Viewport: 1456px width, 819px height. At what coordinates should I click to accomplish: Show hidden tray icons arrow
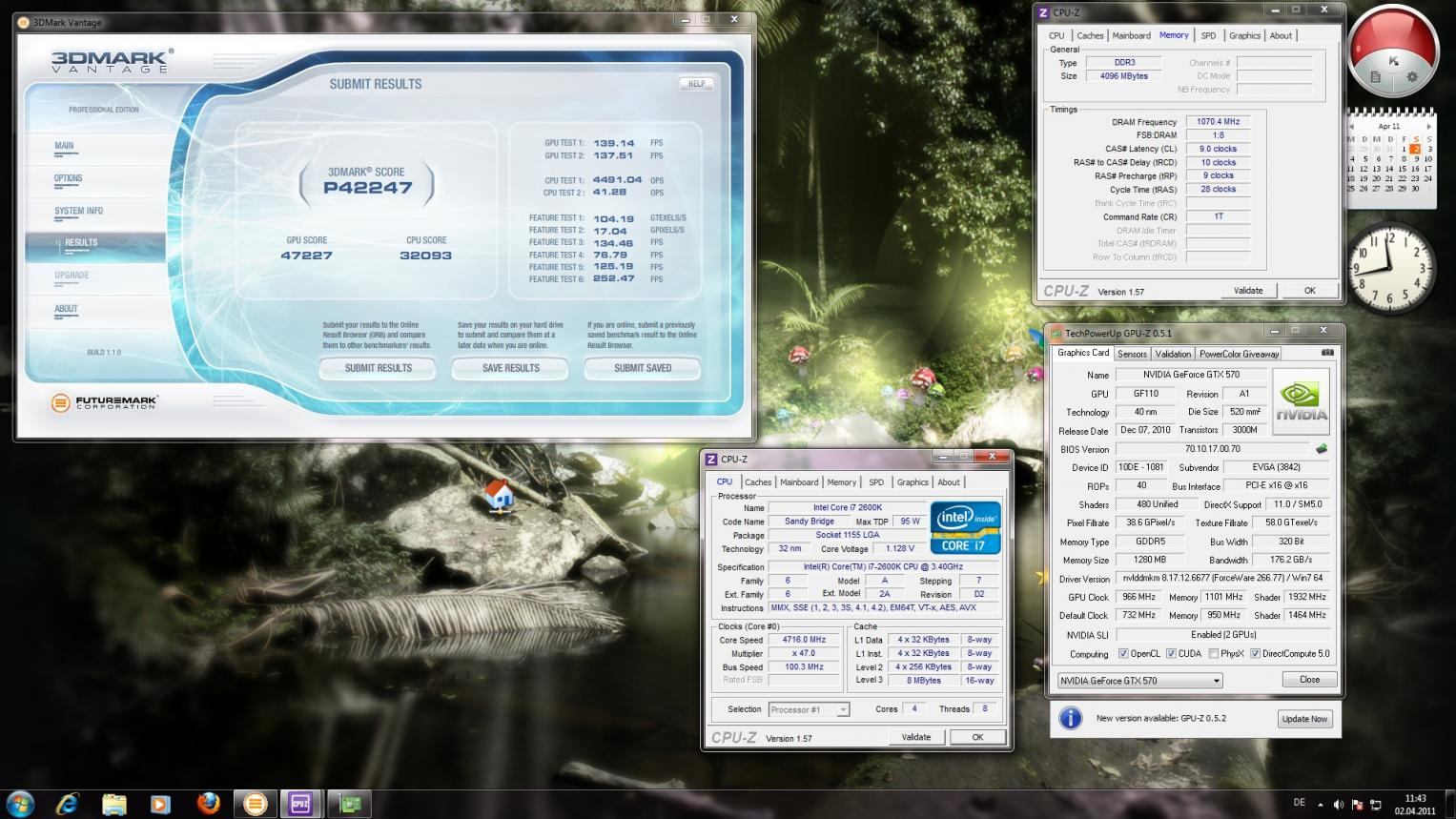coord(1320,805)
